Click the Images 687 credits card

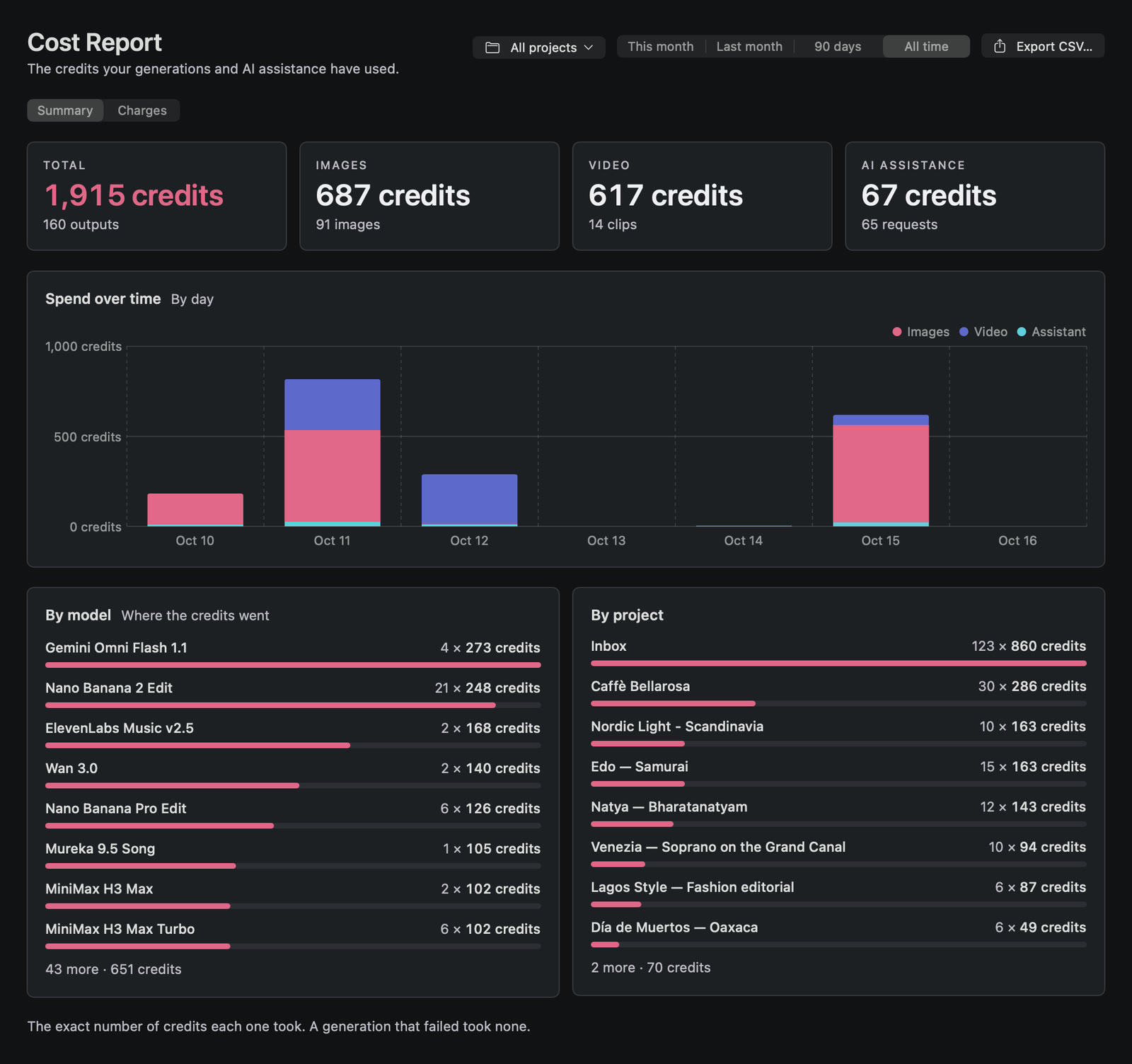point(429,196)
